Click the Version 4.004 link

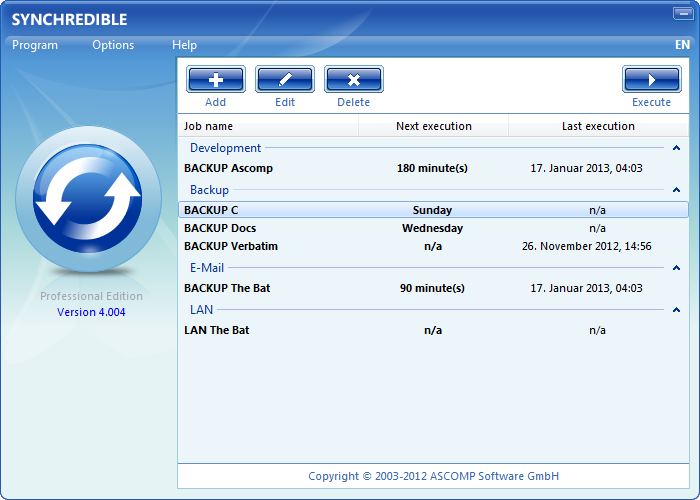tap(91, 312)
